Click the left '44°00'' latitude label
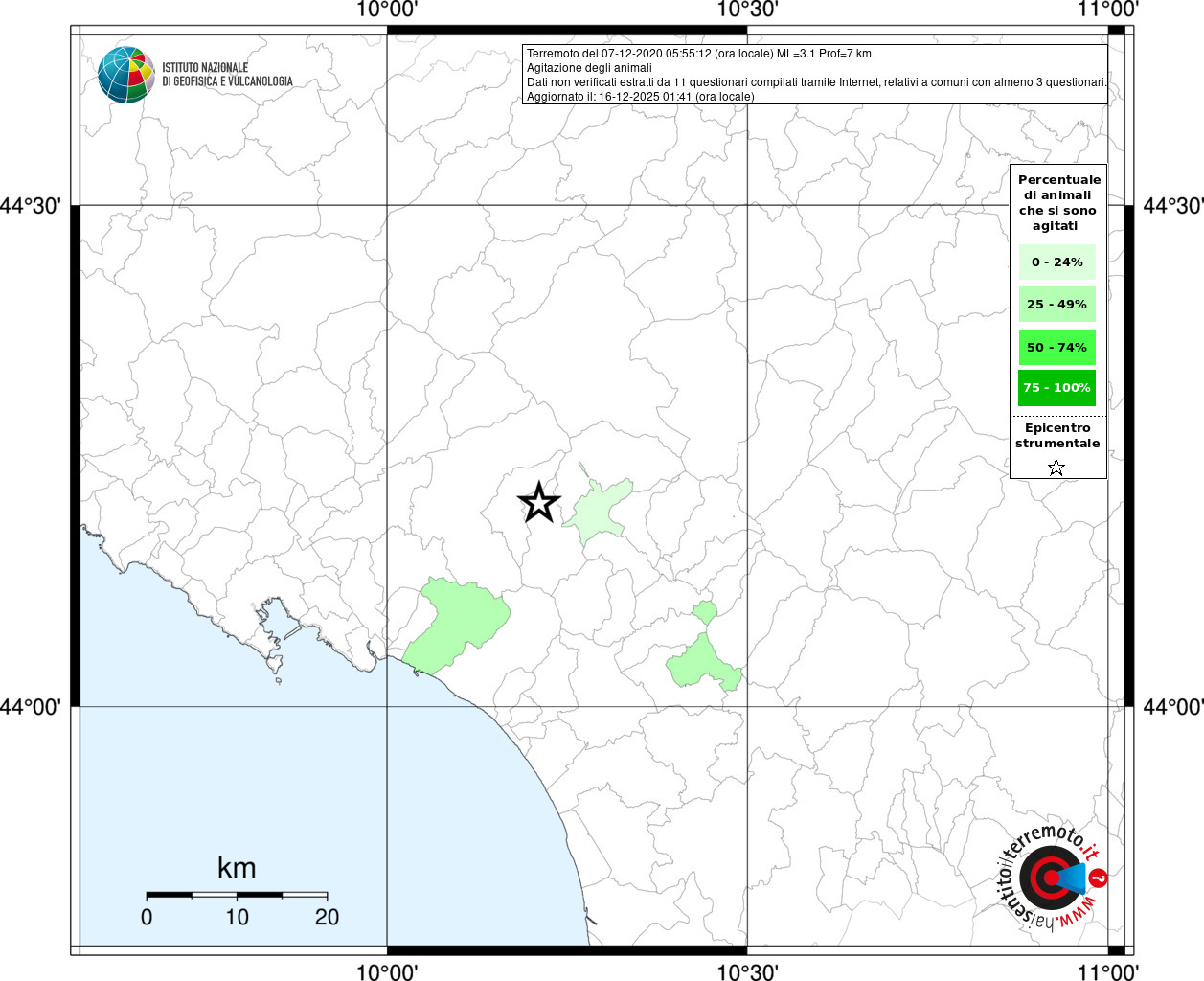The image size is (1204, 981). coord(32,707)
